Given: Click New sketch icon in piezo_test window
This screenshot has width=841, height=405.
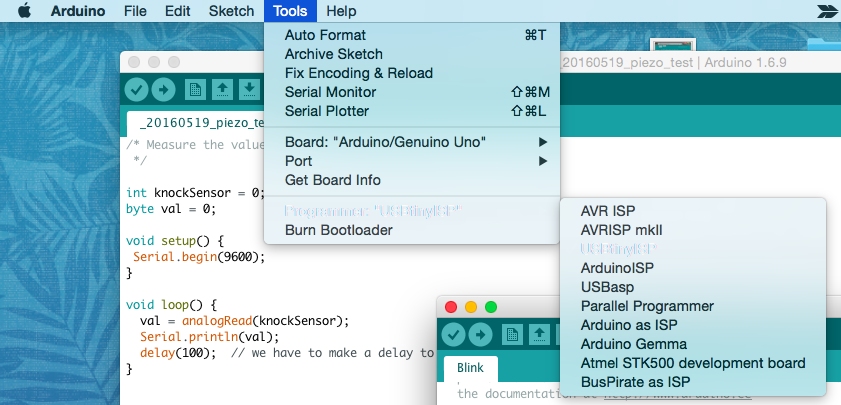Looking at the screenshot, I should point(195,90).
